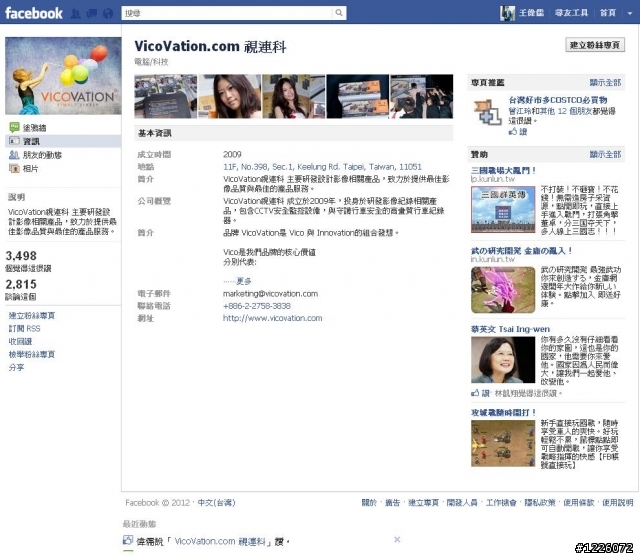Open 相片 photos in sidebar

point(30,169)
